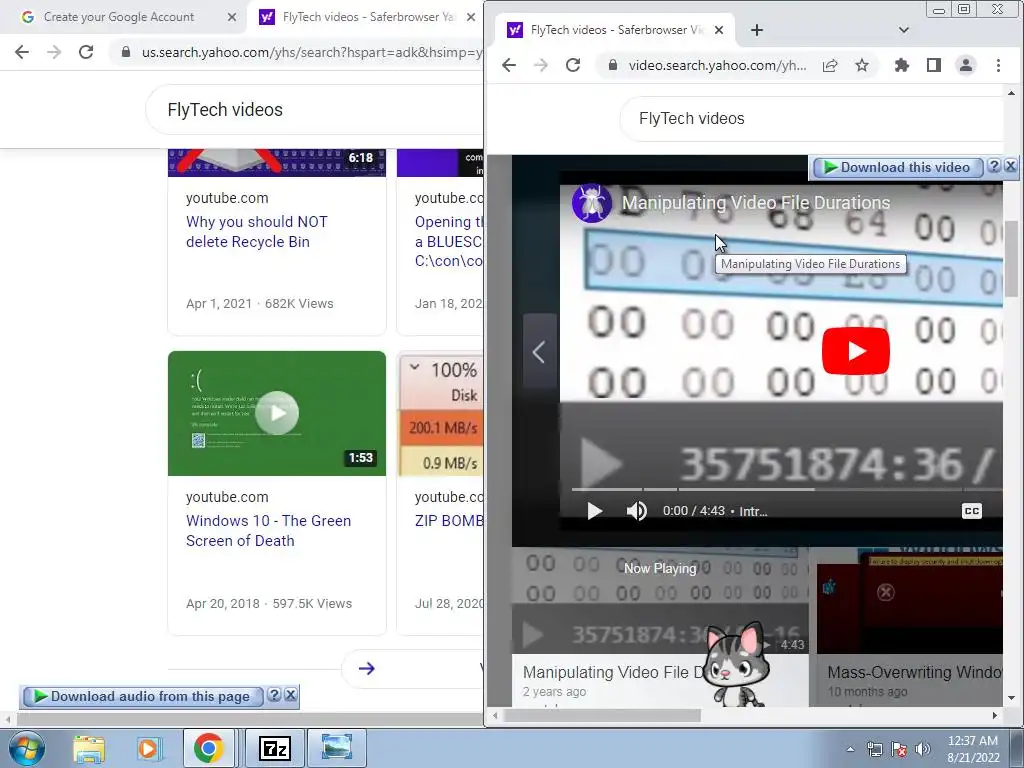Show hidden tray icons arrow
This screenshot has width=1024, height=768.
coord(850,749)
